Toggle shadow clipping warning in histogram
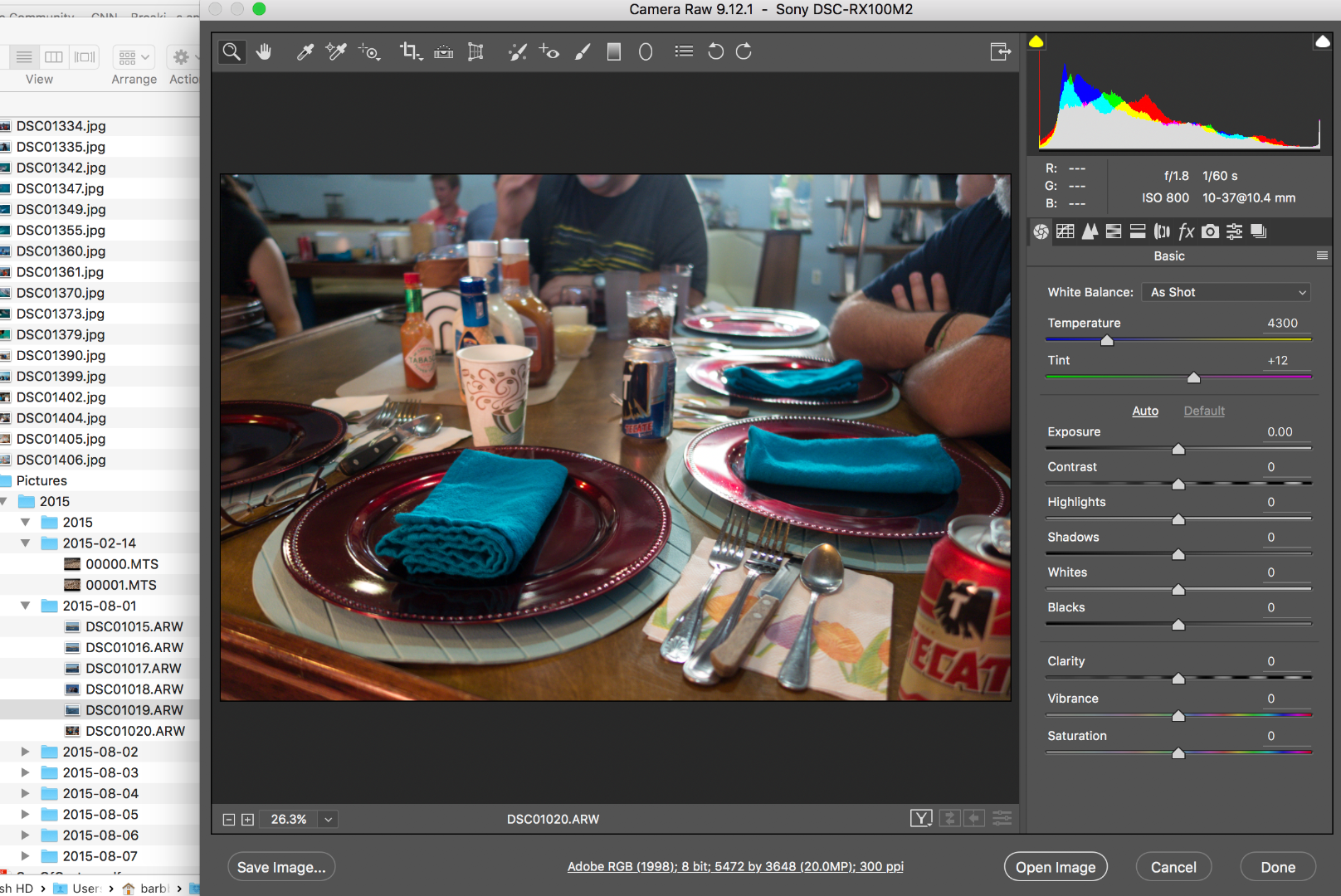The image size is (1341, 896). coord(1036,41)
